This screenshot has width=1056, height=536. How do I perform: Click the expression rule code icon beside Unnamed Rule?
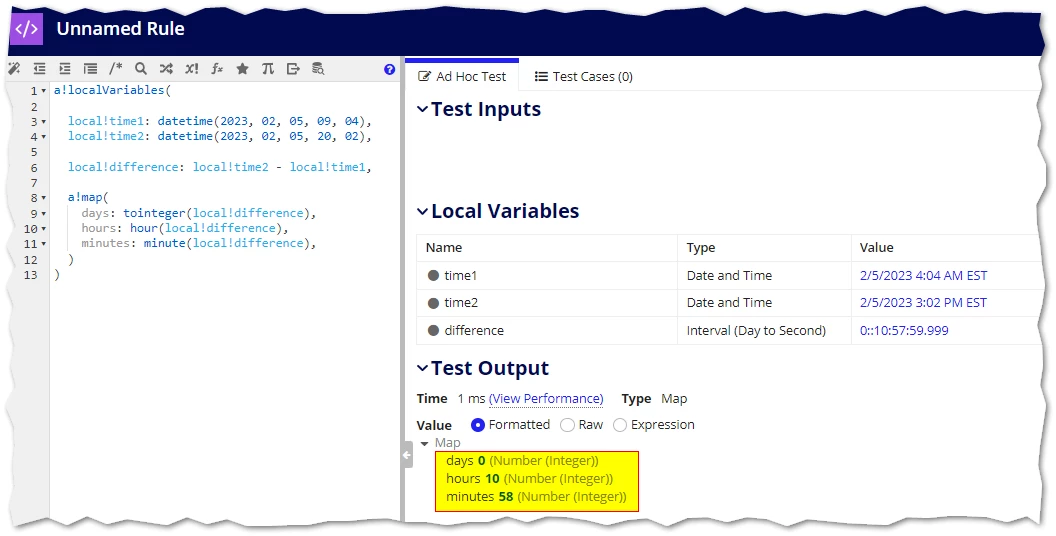pyautogui.click(x=26, y=29)
